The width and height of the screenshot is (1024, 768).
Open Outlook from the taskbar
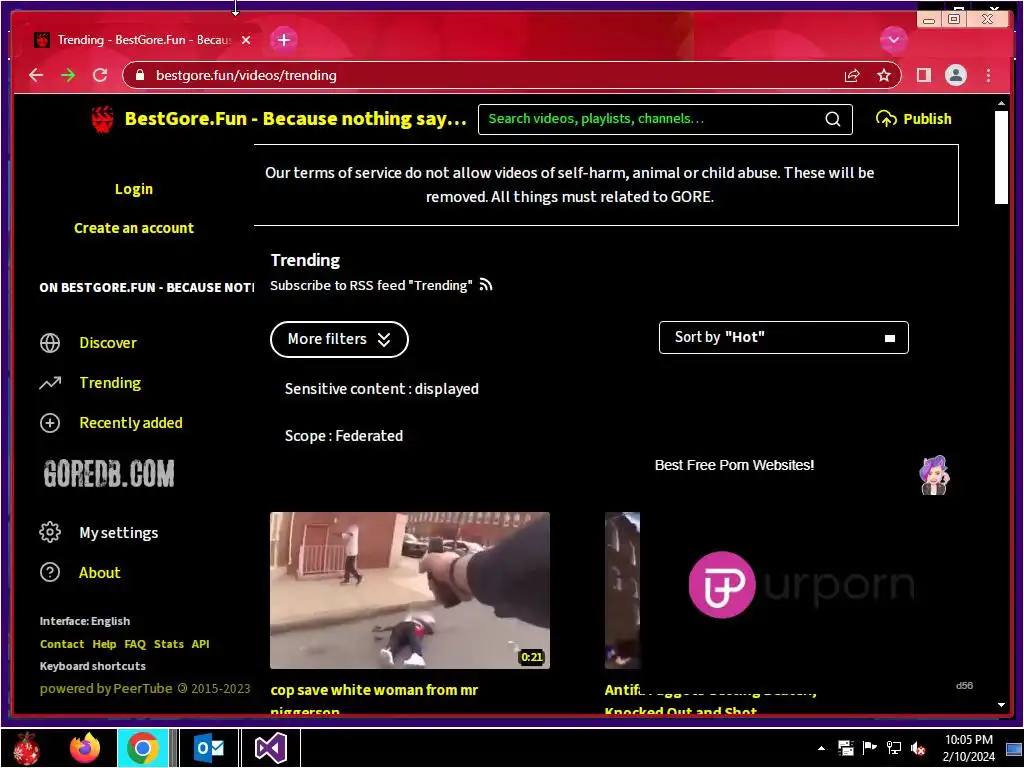[209, 748]
